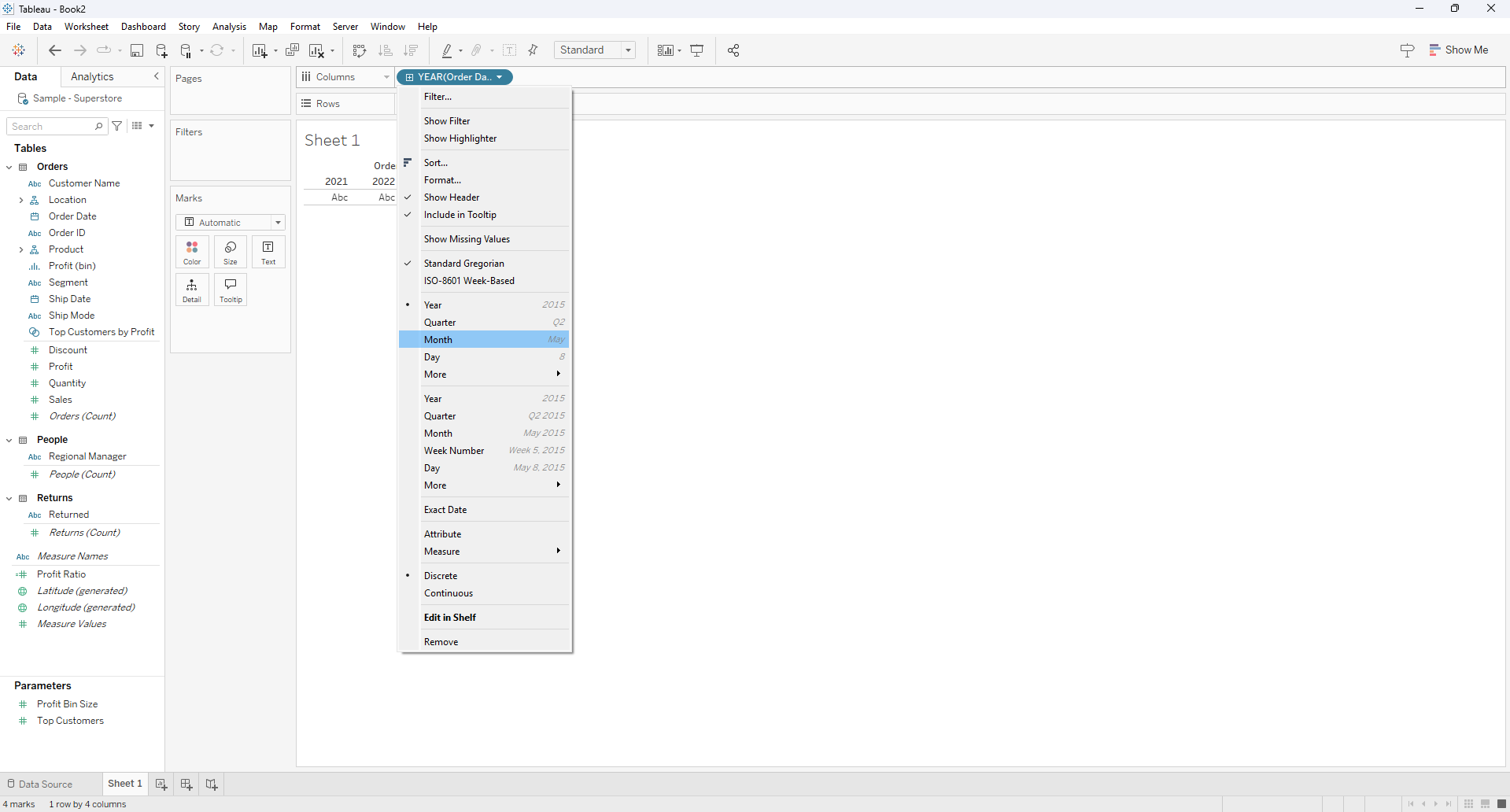Toggle Show Filter in the context menu
Screen dimensions: 1510x812
click(484, 121)
